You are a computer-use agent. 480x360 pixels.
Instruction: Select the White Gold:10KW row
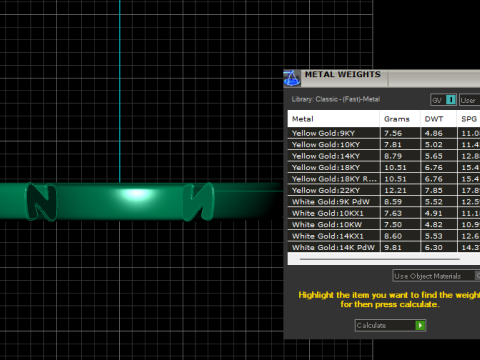tap(384, 225)
